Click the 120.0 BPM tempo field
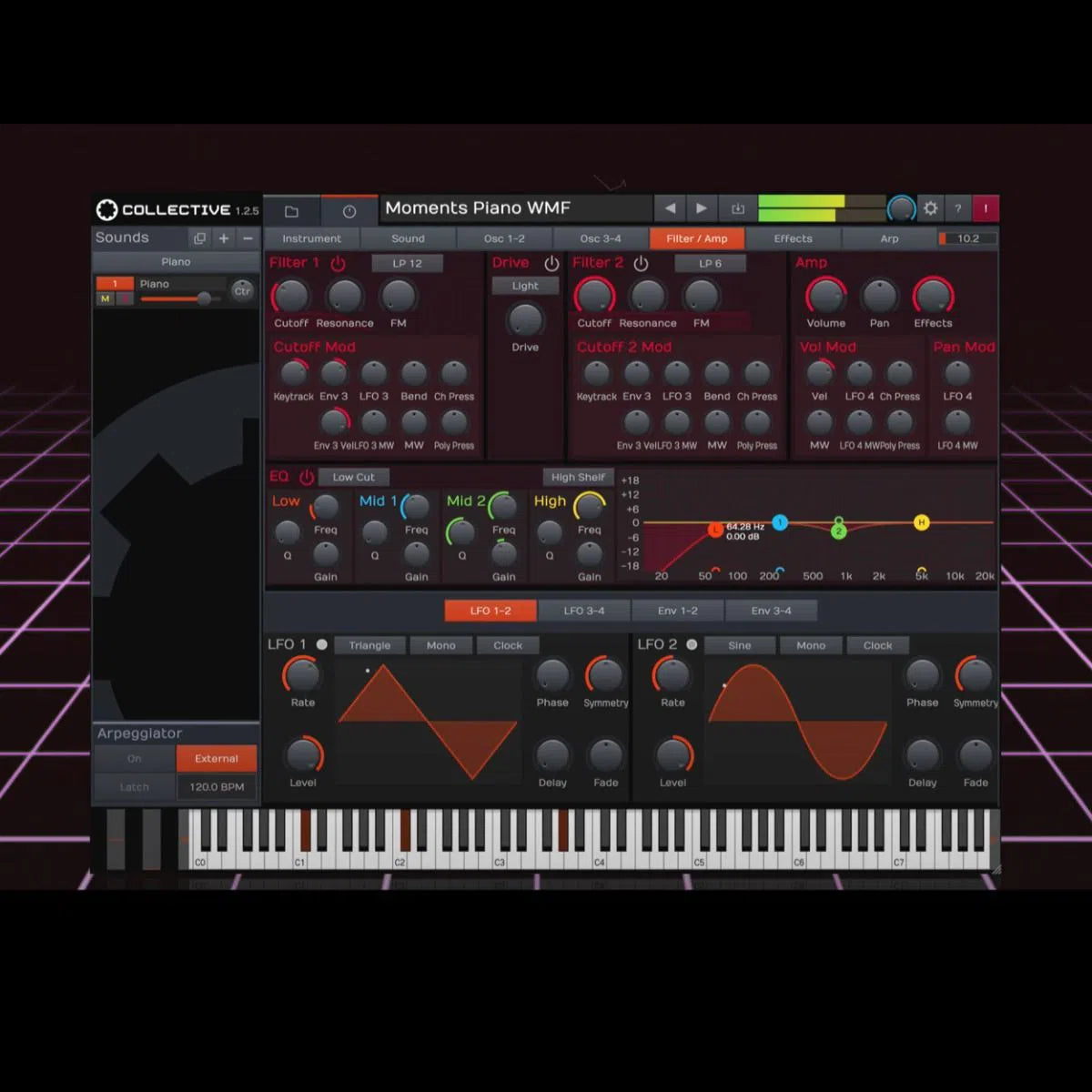1092x1092 pixels. (x=217, y=787)
